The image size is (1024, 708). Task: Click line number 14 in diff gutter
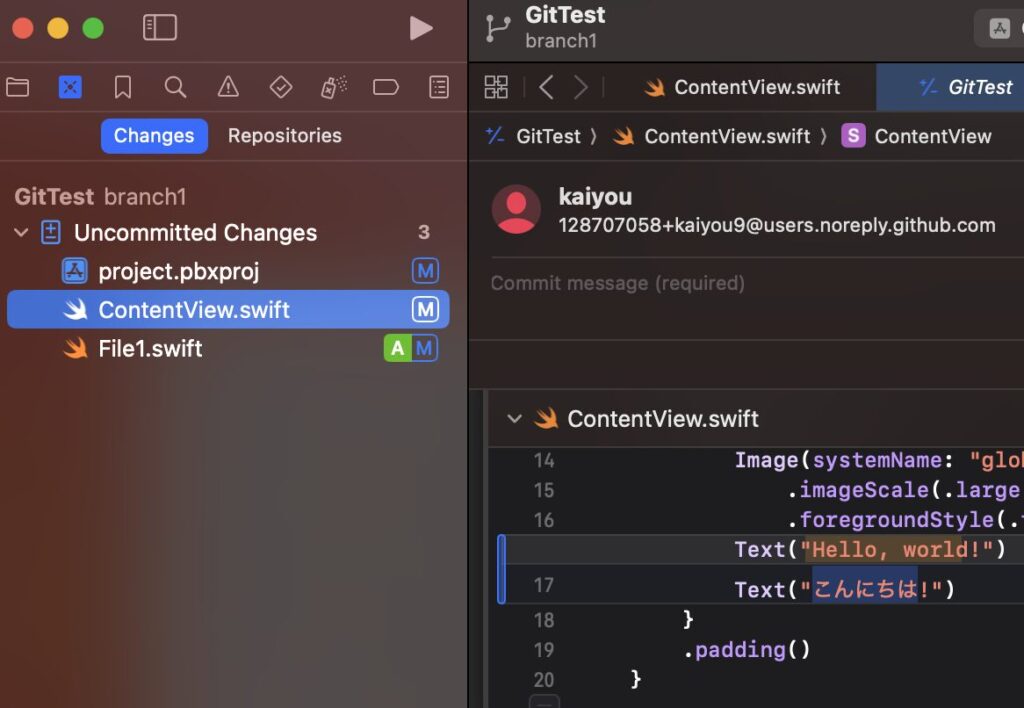(543, 460)
